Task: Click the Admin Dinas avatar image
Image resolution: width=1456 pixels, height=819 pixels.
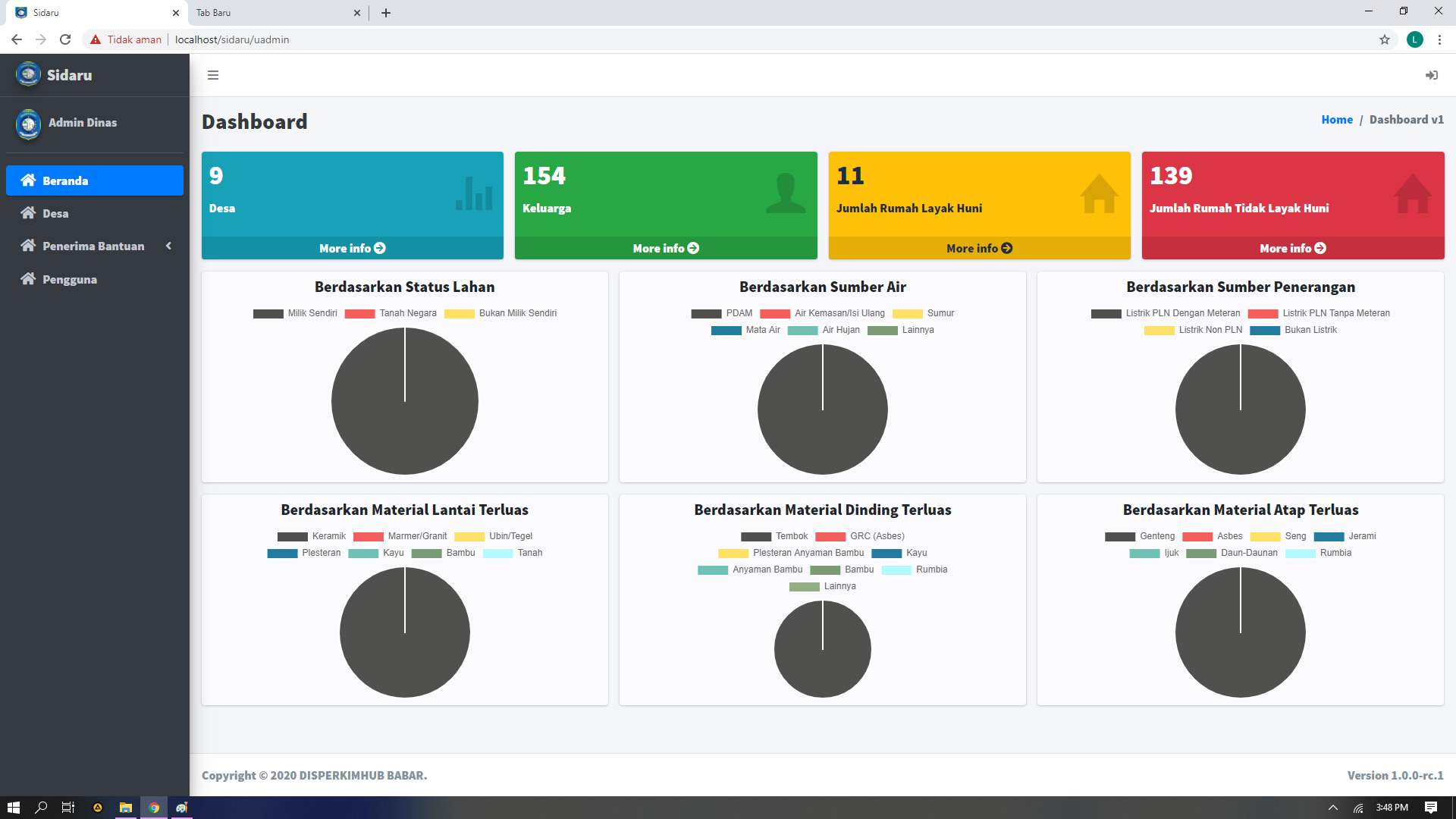Action: [28, 124]
